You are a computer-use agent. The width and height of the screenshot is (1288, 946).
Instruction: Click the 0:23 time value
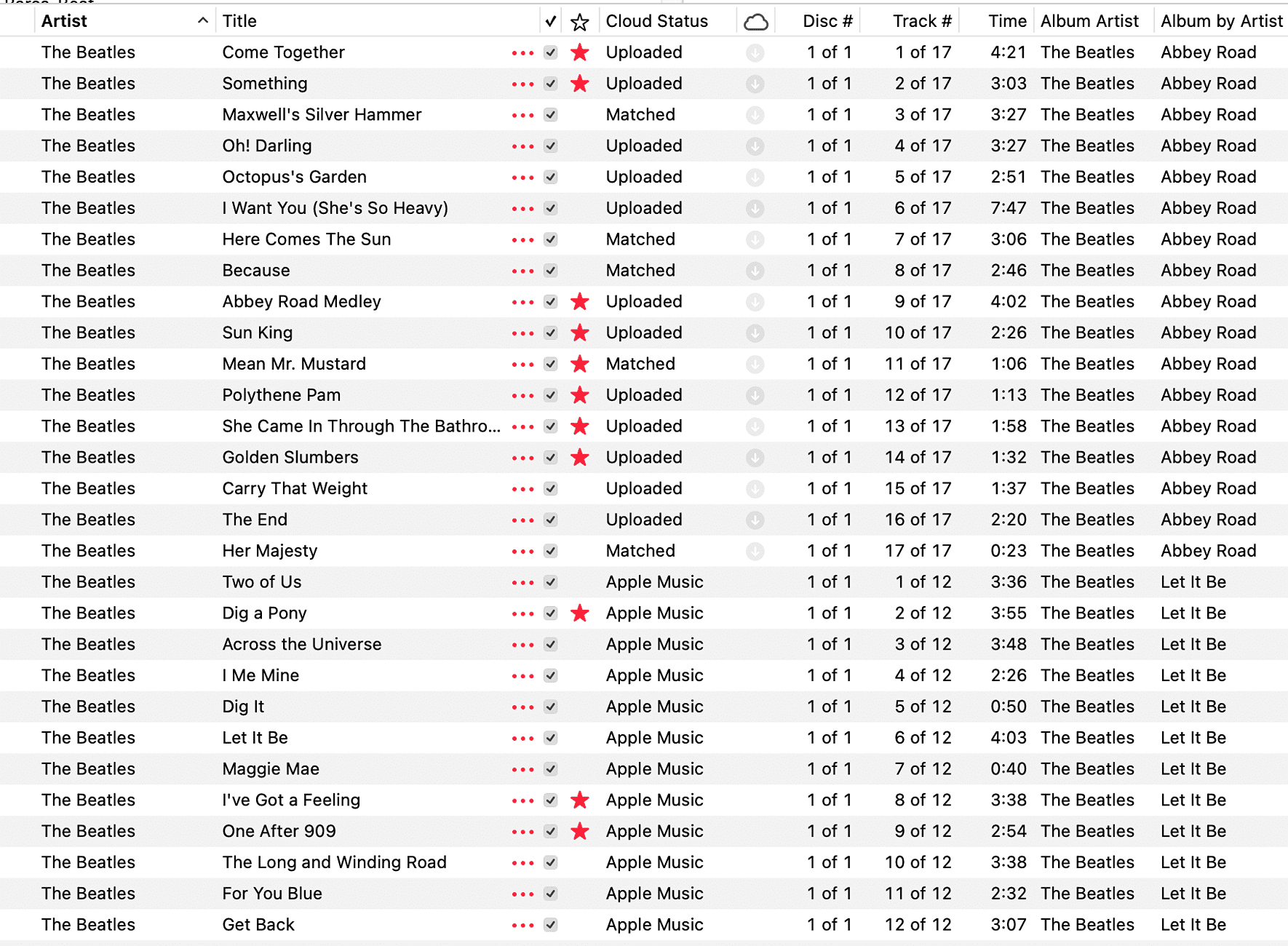[x=1008, y=551]
